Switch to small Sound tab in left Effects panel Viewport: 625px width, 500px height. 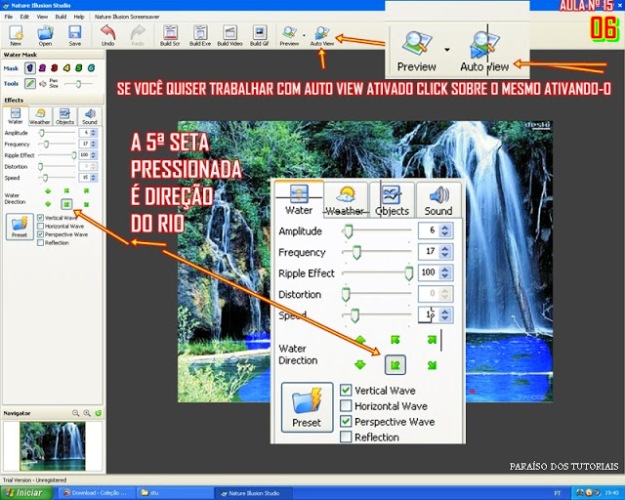[90, 116]
